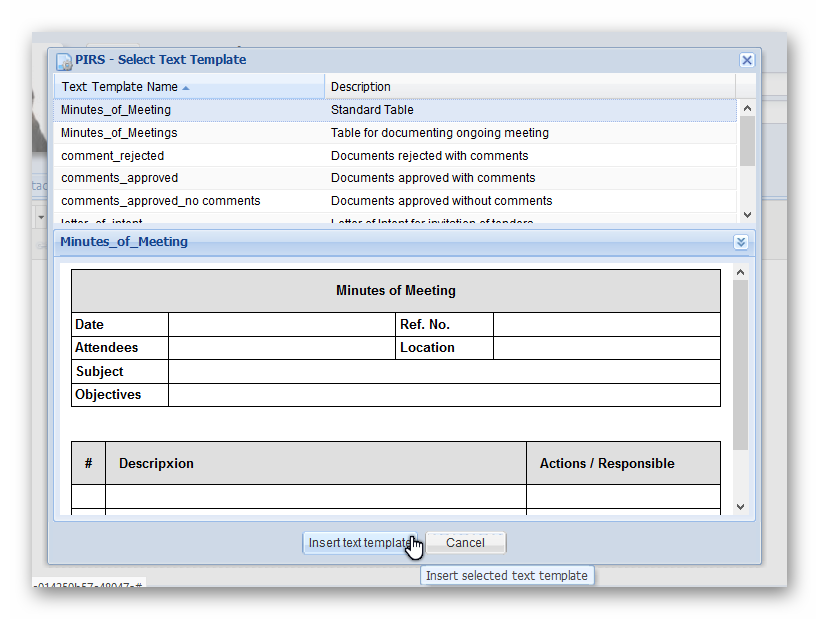Click the template list scrollbar thumb
Screen dimensions: 819x619
747,141
